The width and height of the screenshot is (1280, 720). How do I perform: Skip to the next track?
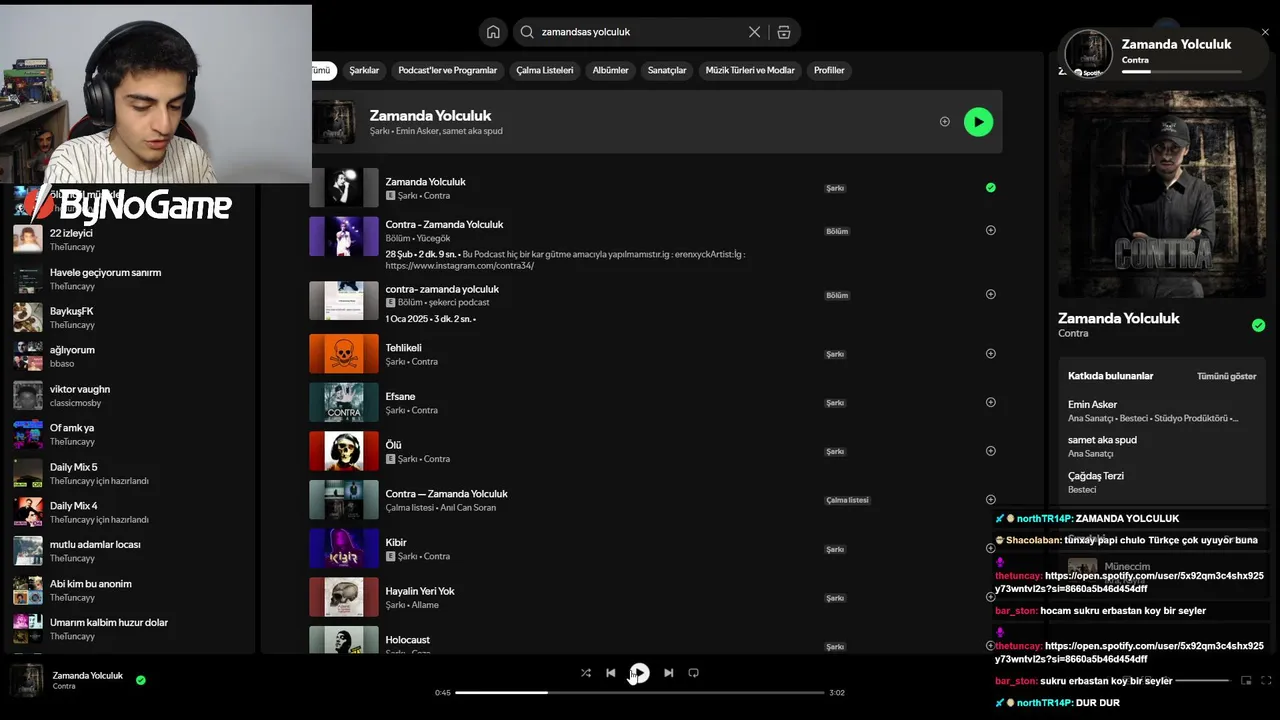668,673
